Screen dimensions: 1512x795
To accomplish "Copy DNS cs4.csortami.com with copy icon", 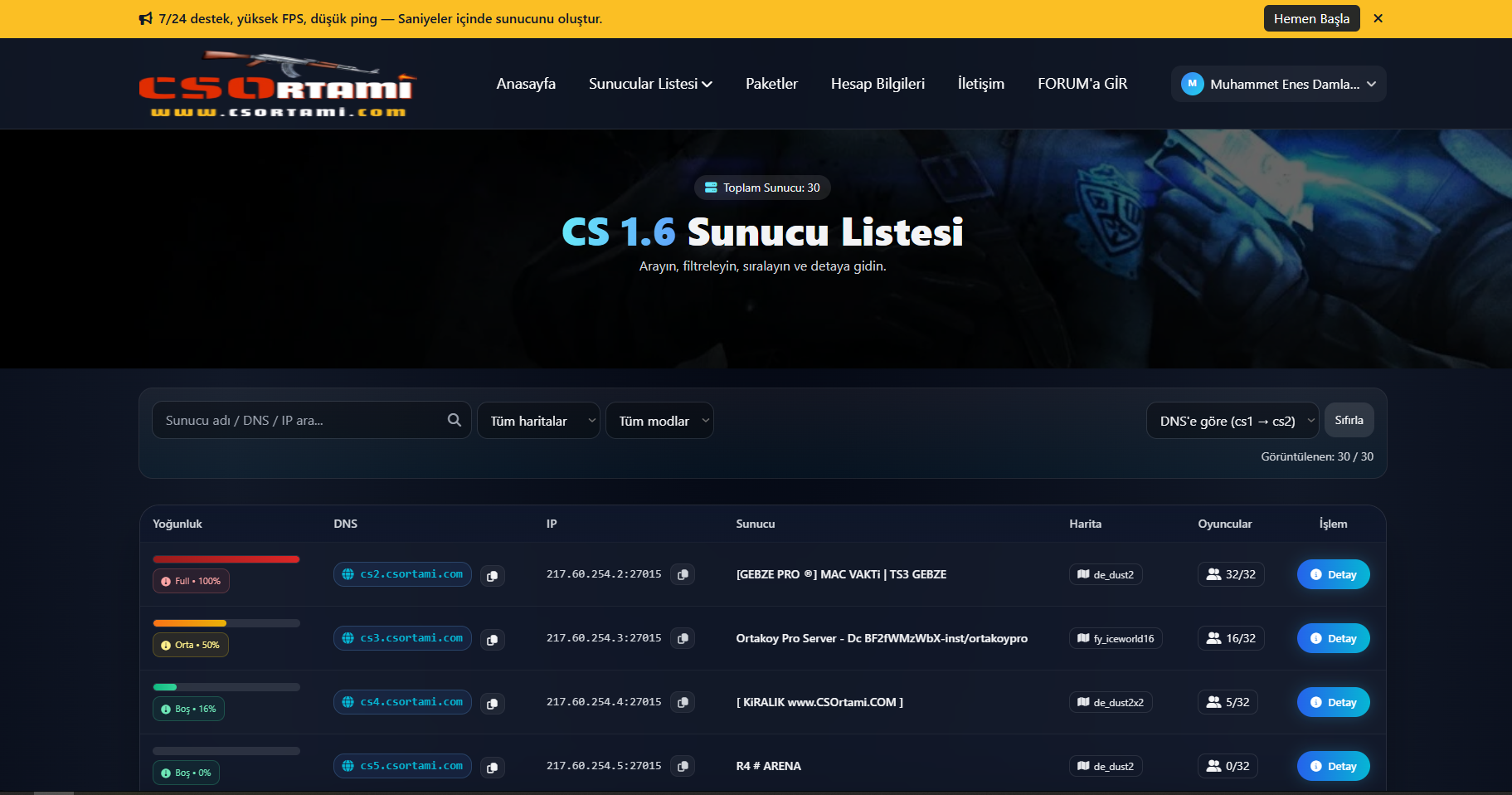I will [492, 703].
